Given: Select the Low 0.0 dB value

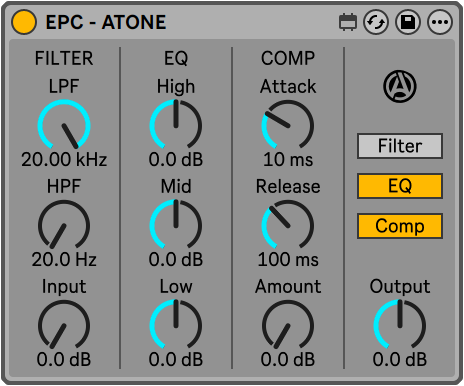Looking at the screenshot, I should point(176,359).
